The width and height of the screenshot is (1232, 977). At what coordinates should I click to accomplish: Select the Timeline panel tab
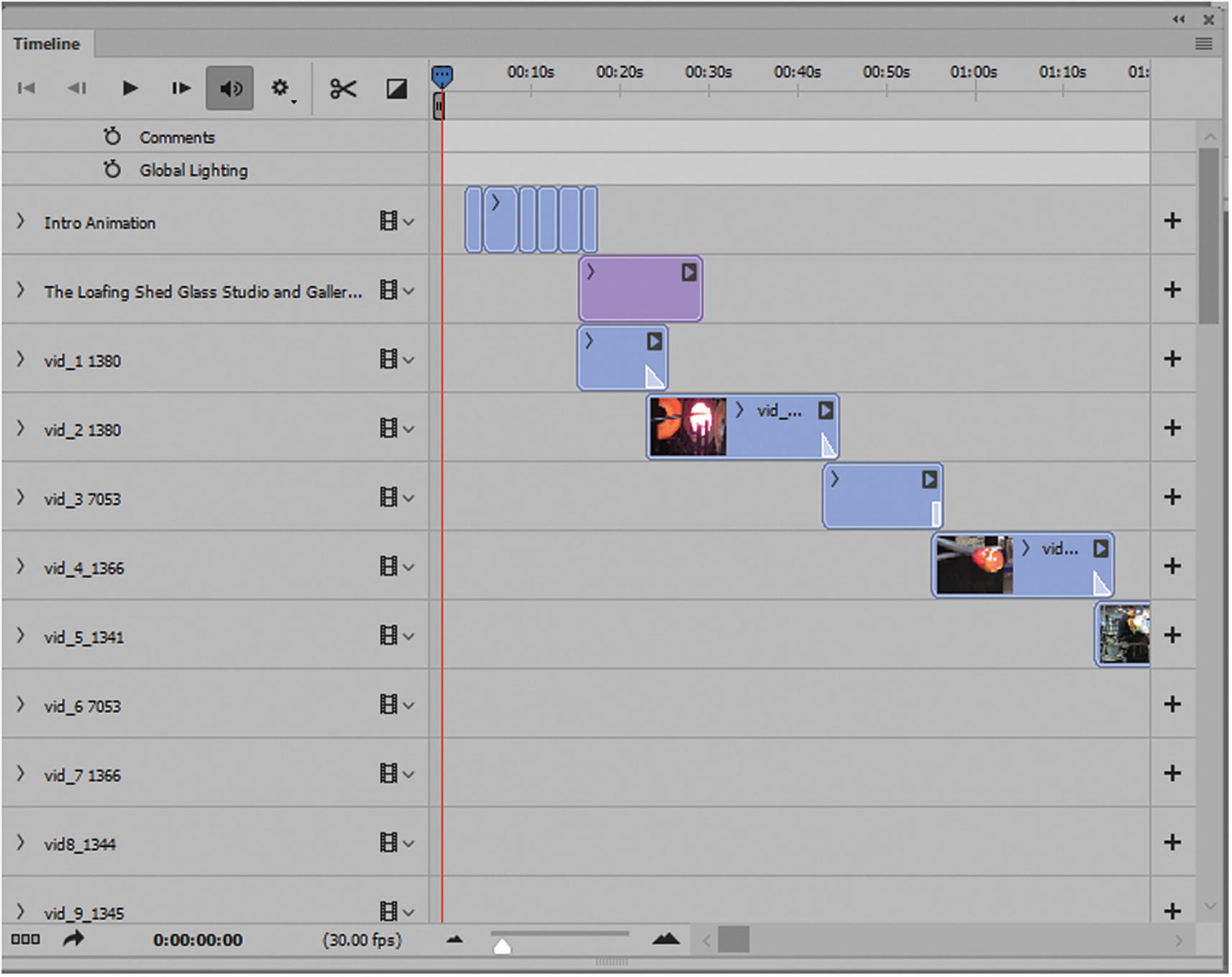pyautogui.click(x=47, y=44)
